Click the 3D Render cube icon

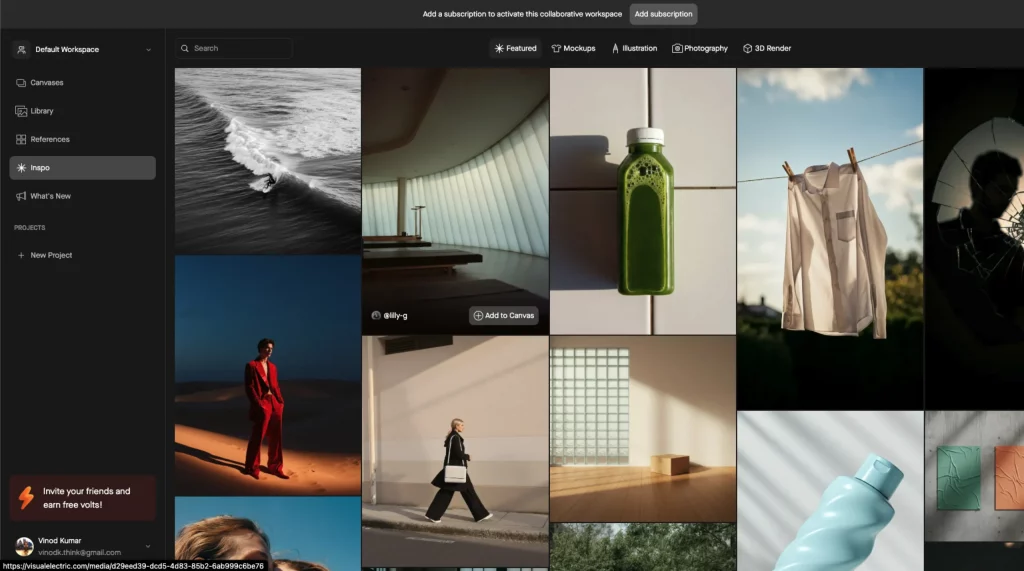(x=748, y=48)
